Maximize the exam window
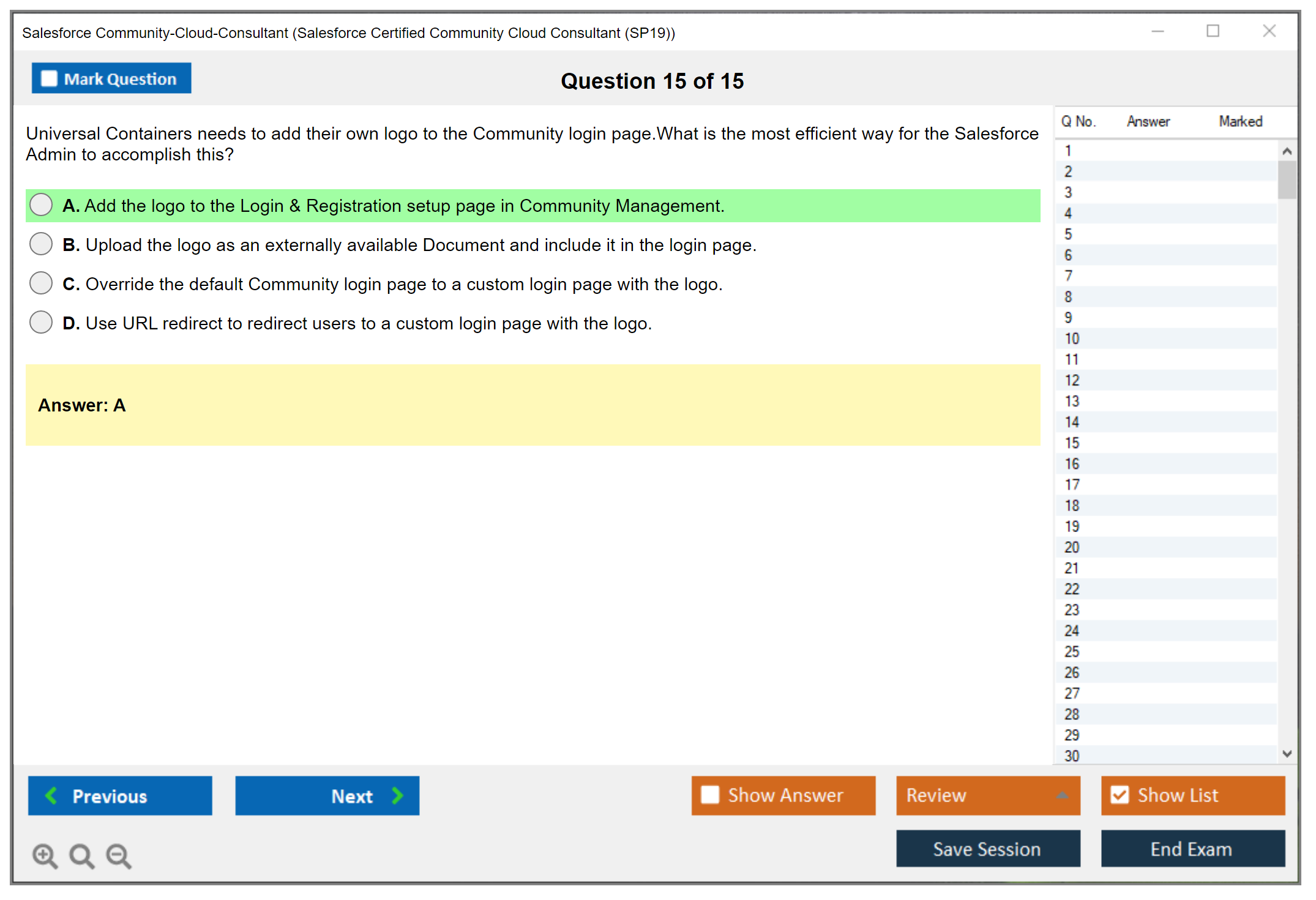Viewport: 1316px width, 900px height. [1213, 31]
